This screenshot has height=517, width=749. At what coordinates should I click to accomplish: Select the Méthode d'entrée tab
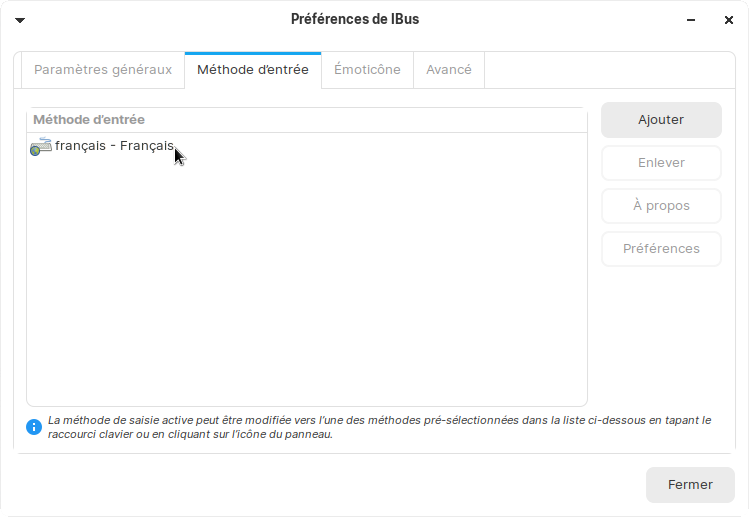[x=253, y=70]
